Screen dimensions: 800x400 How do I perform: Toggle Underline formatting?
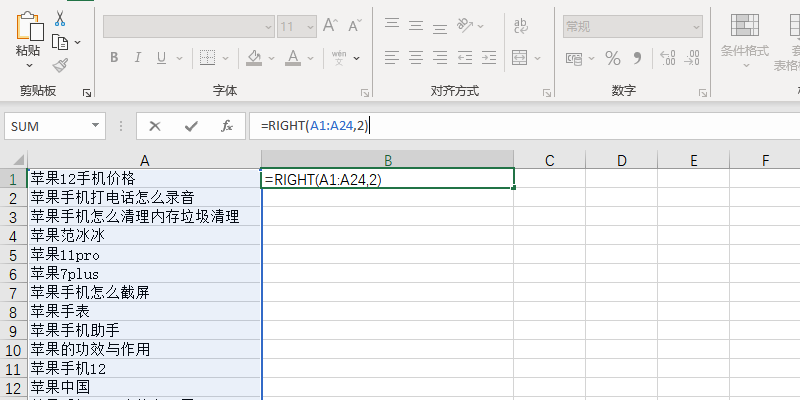[x=161, y=58]
